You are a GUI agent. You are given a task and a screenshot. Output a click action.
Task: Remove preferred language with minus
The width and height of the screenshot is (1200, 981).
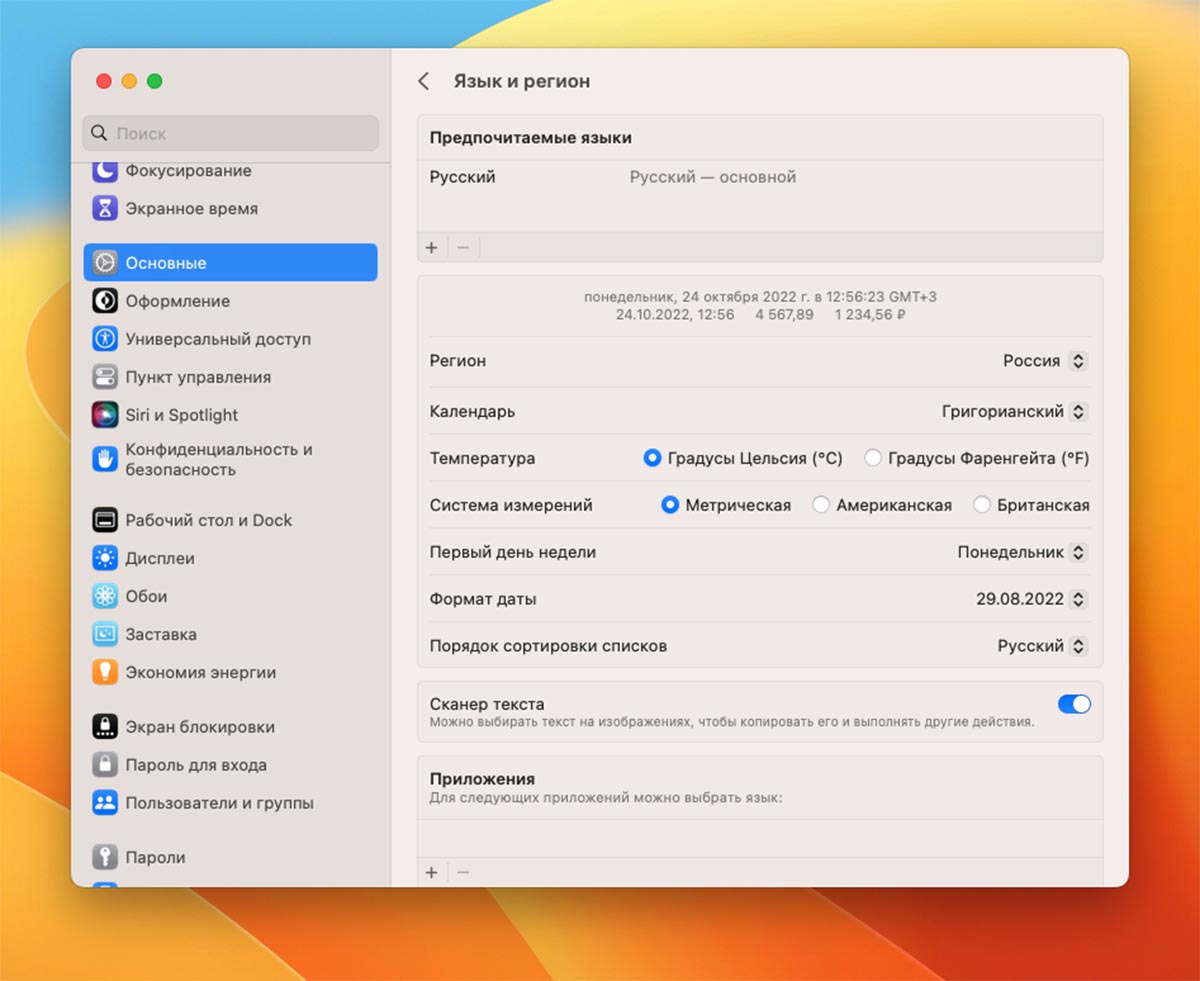[463, 247]
